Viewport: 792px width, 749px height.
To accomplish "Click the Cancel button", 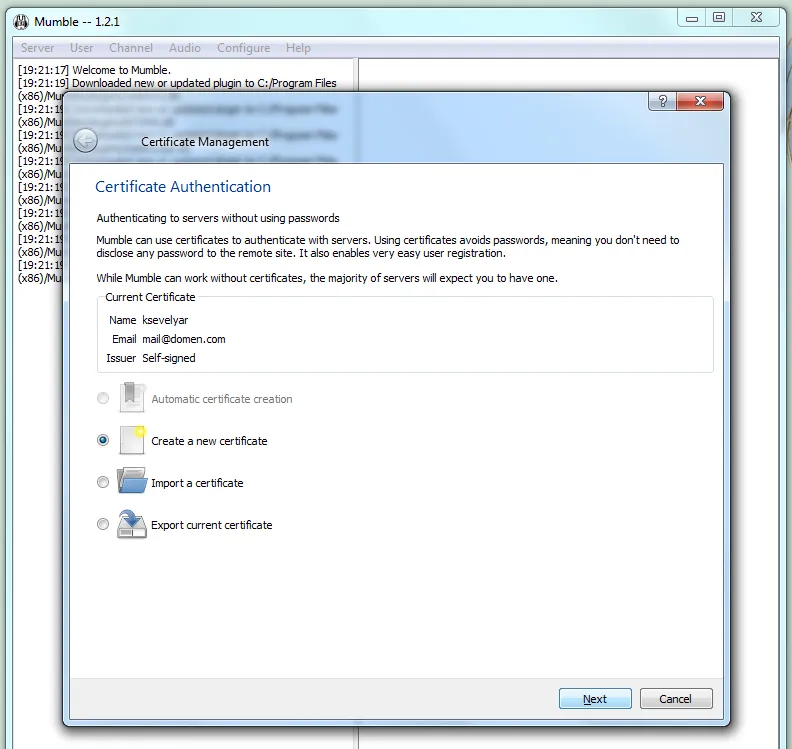I will pyautogui.click(x=676, y=698).
